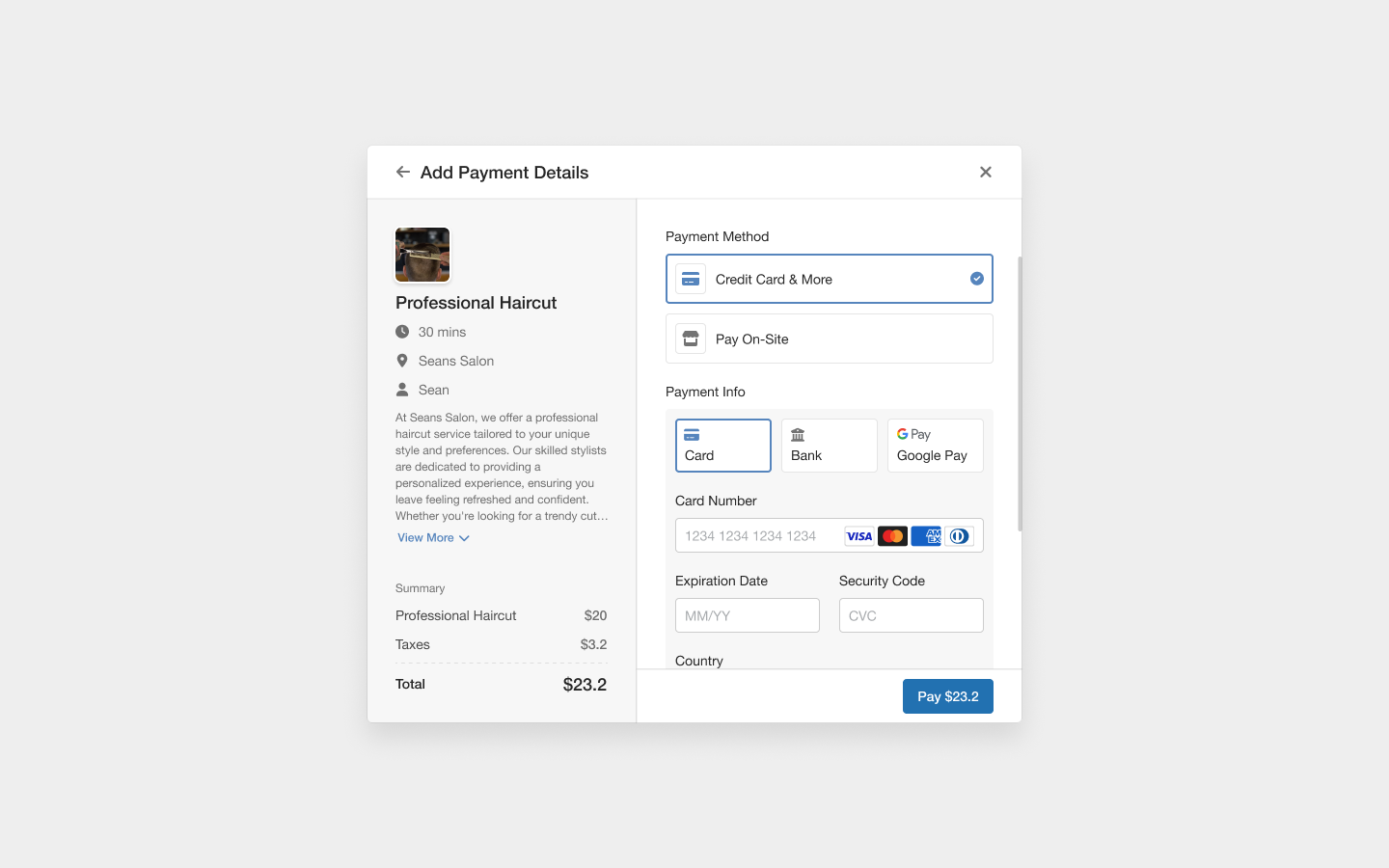Choose Pay On-Site payment method
This screenshot has height=868, width=1389.
[x=830, y=339]
